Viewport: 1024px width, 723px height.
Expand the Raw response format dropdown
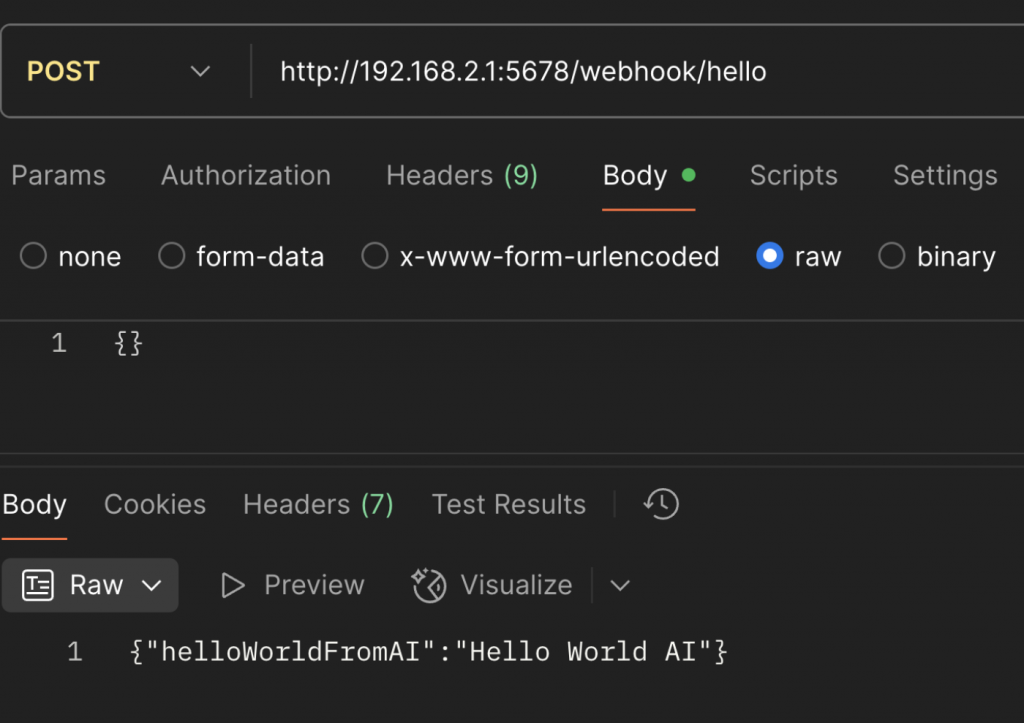click(x=152, y=585)
